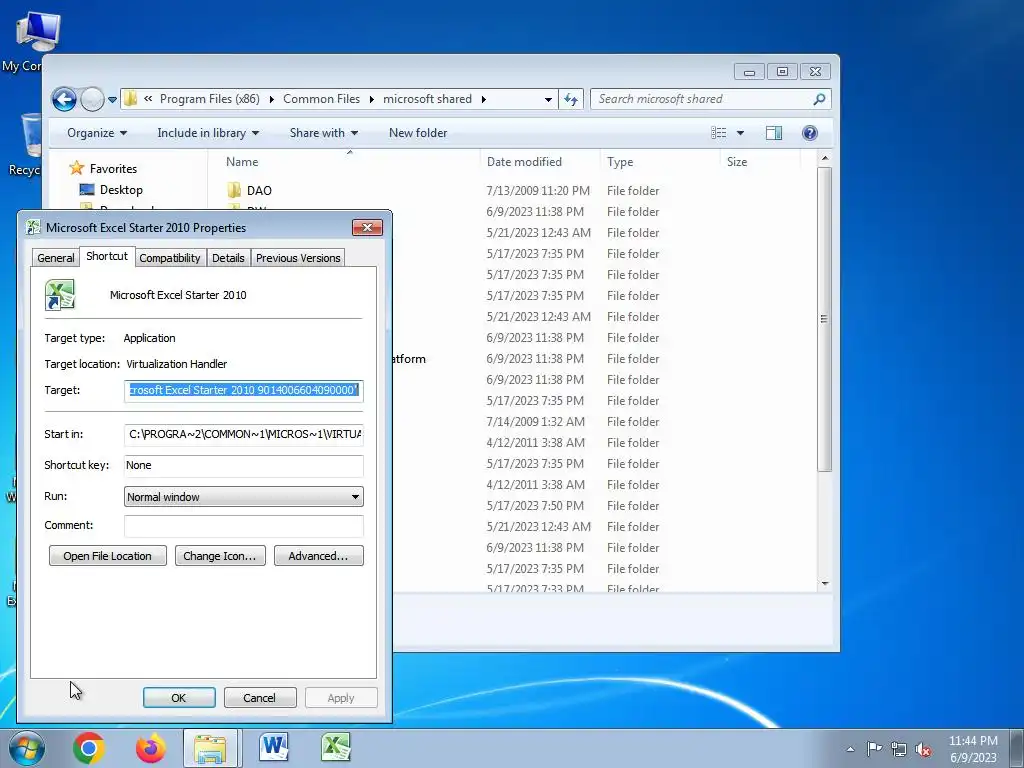Click OK in Properties dialog
Image resolution: width=1024 pixels, height=768 pixels.
click(x=179, y=697)
